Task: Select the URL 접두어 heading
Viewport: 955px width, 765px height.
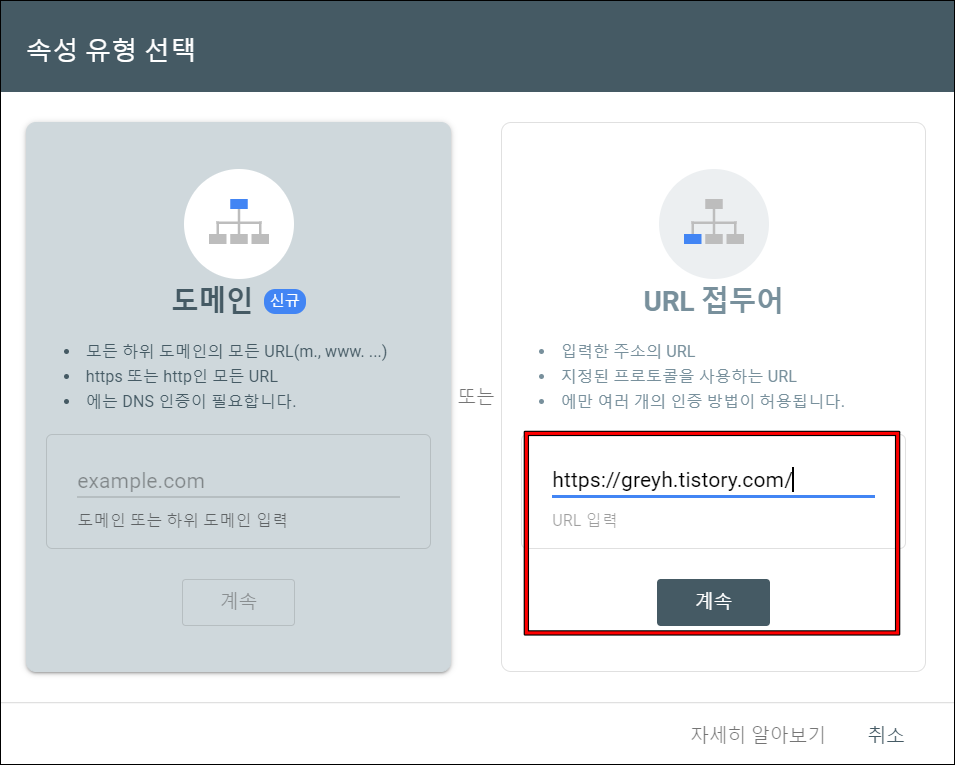Action: pos(713,300)
